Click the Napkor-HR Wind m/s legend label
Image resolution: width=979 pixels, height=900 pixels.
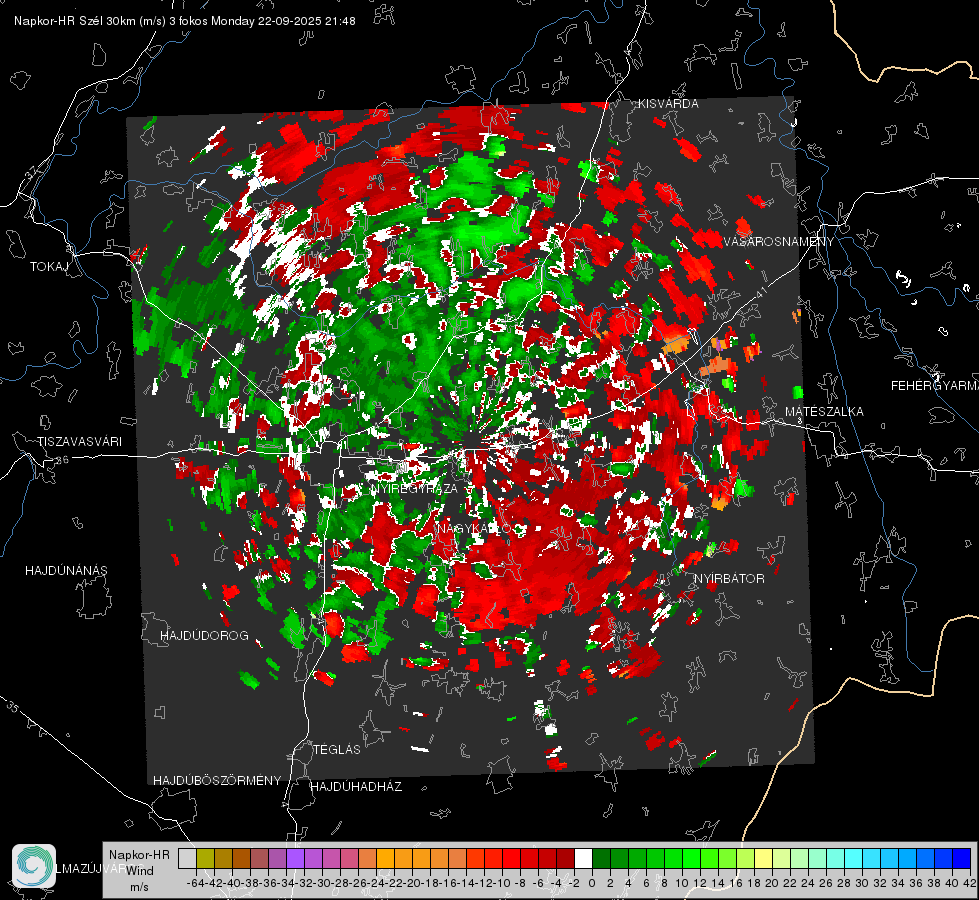[139, 870]
